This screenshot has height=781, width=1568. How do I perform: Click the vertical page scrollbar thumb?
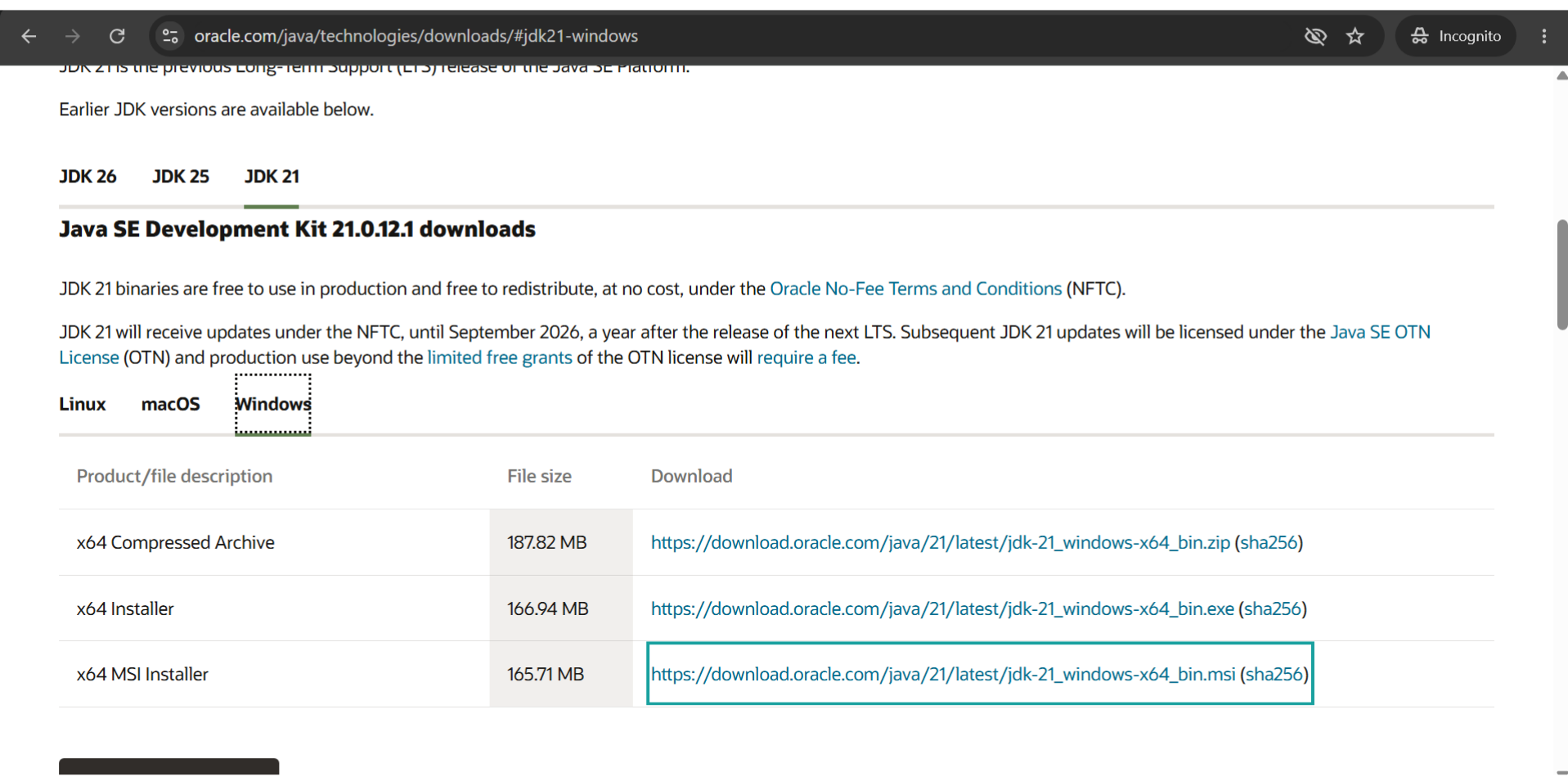(1562, 275)
